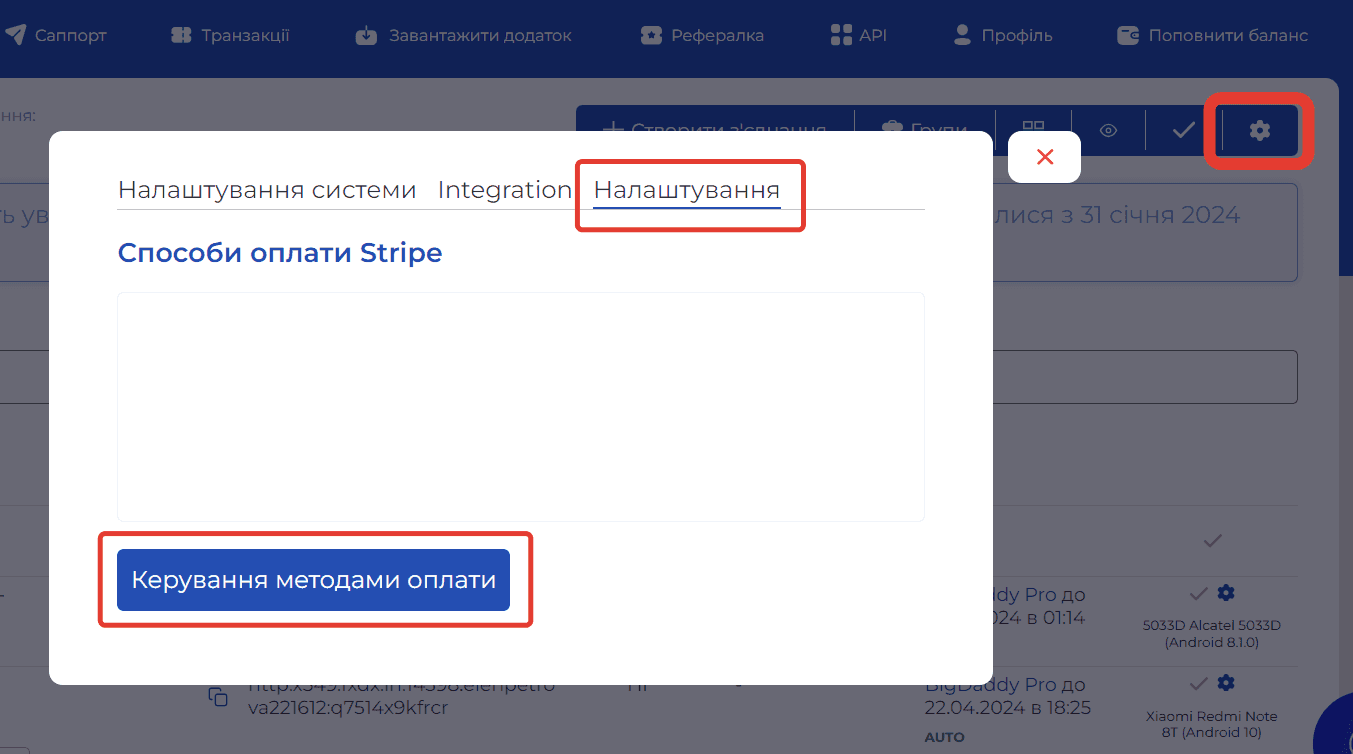Screen dimensions: 1353x754
Task: Switch to Налаштування системи tab
Action: pos(267,190)
